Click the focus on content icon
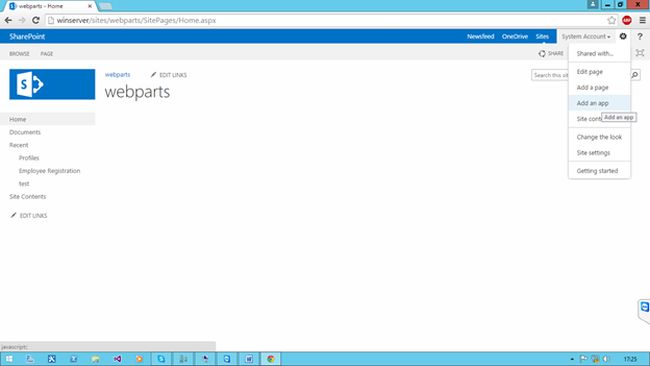This screenshot has height=366, width=650. click(640, 53)
